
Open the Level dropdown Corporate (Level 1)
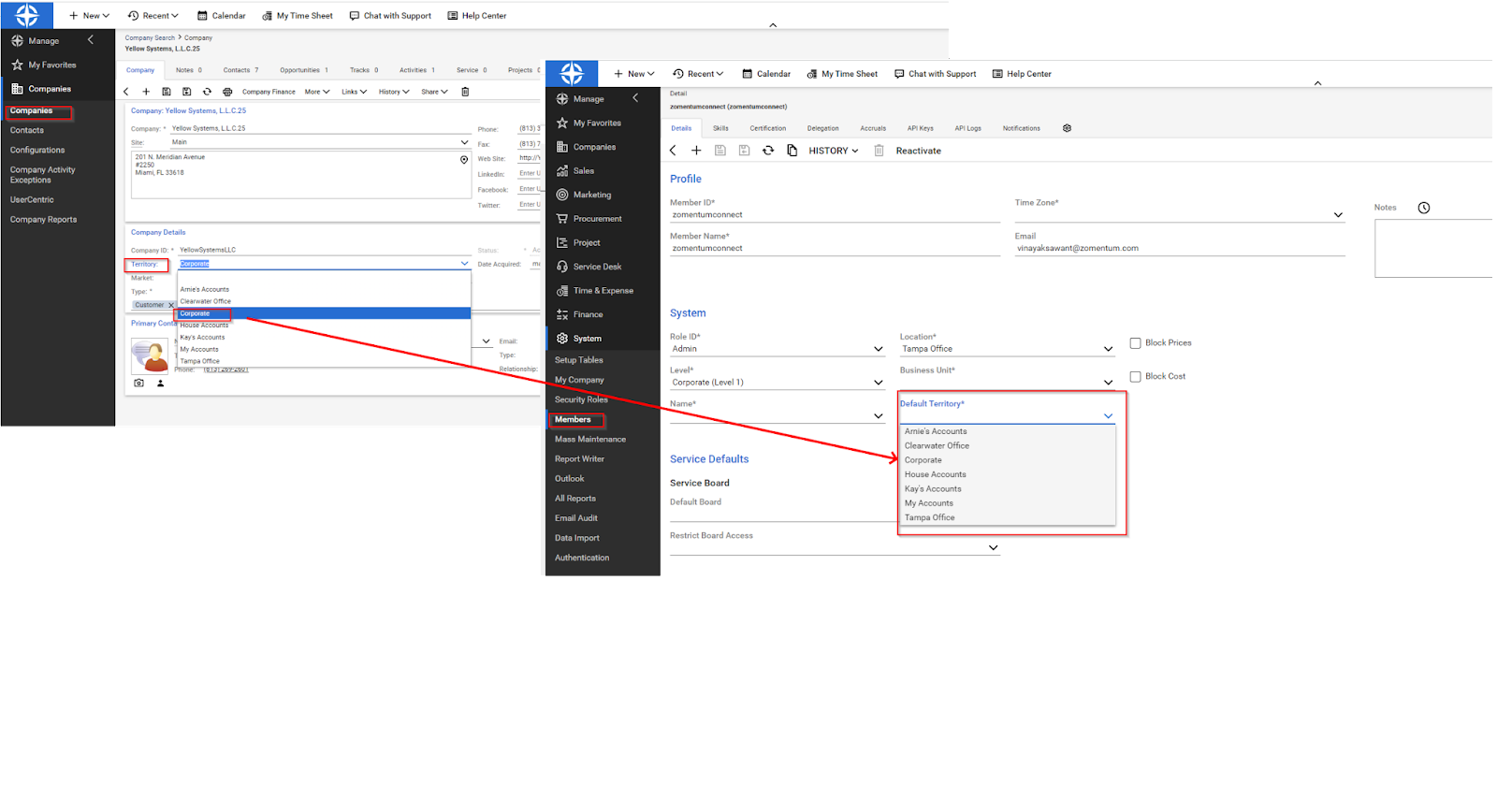tap(777, 383)
